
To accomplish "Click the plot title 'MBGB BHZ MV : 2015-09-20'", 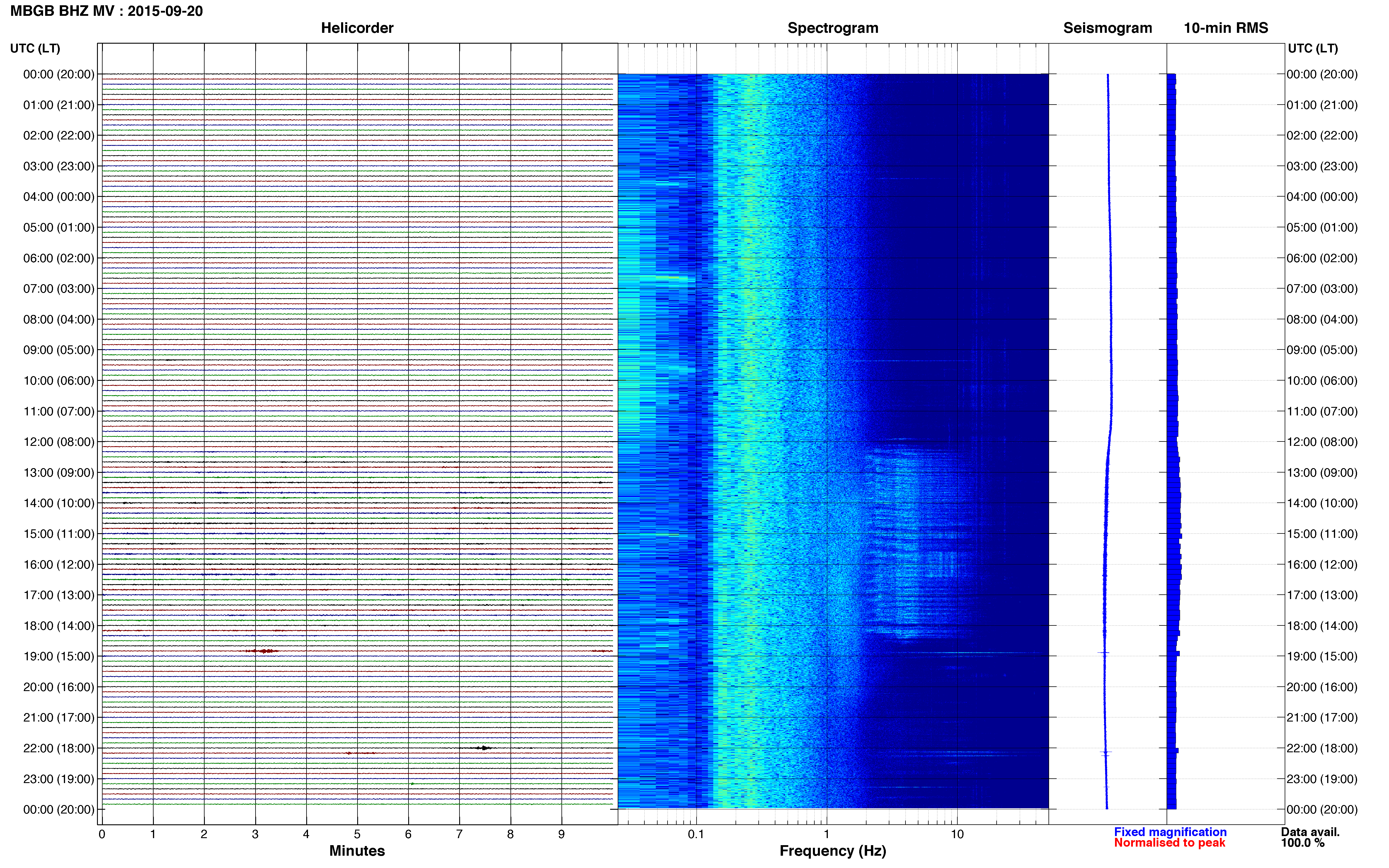I will coord(107,11).
